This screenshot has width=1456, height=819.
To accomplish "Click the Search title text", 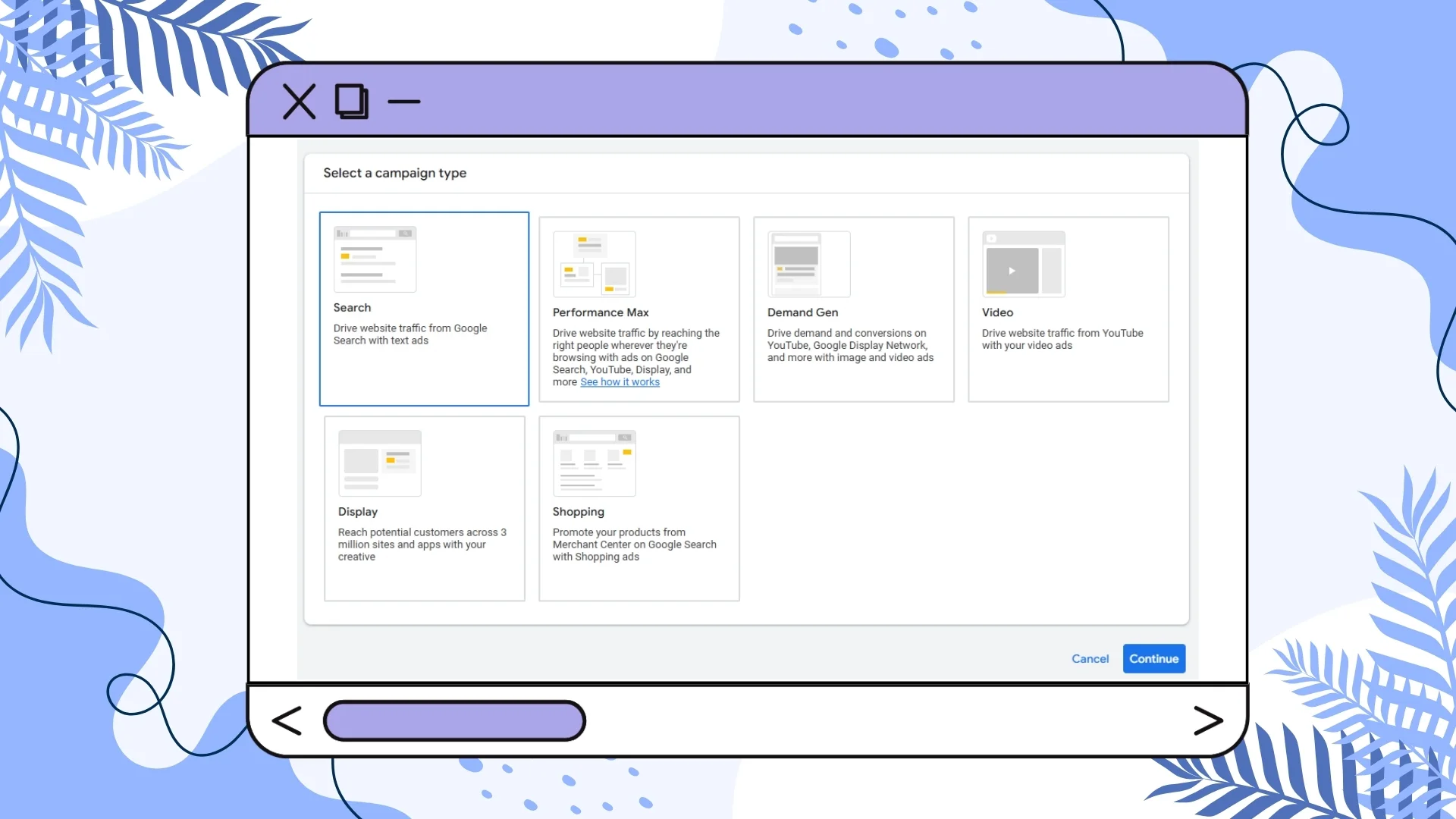I will pyautogui.click(x=352, y=308).
